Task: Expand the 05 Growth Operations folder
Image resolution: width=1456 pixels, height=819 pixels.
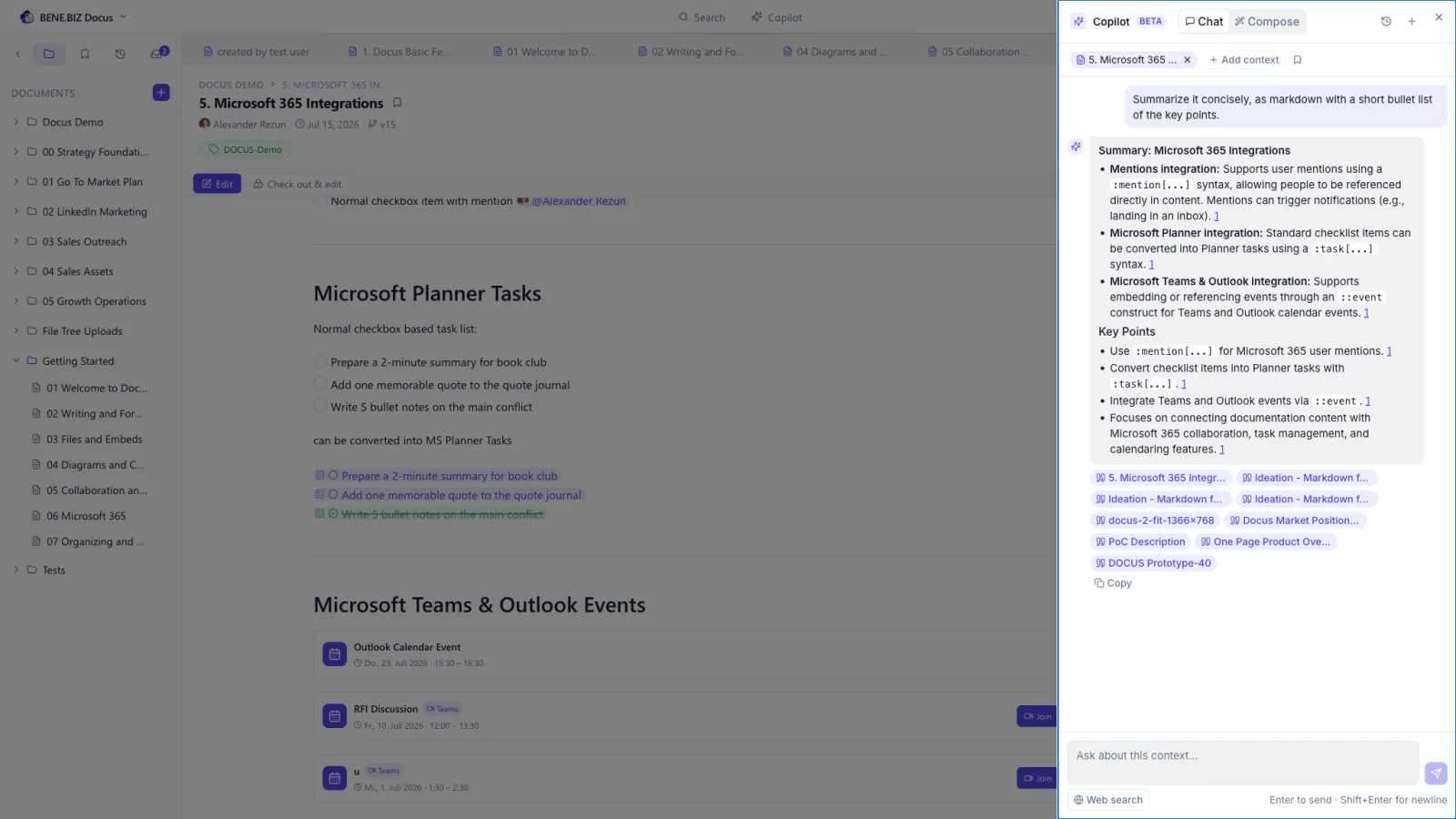Action: click(15, 301)
